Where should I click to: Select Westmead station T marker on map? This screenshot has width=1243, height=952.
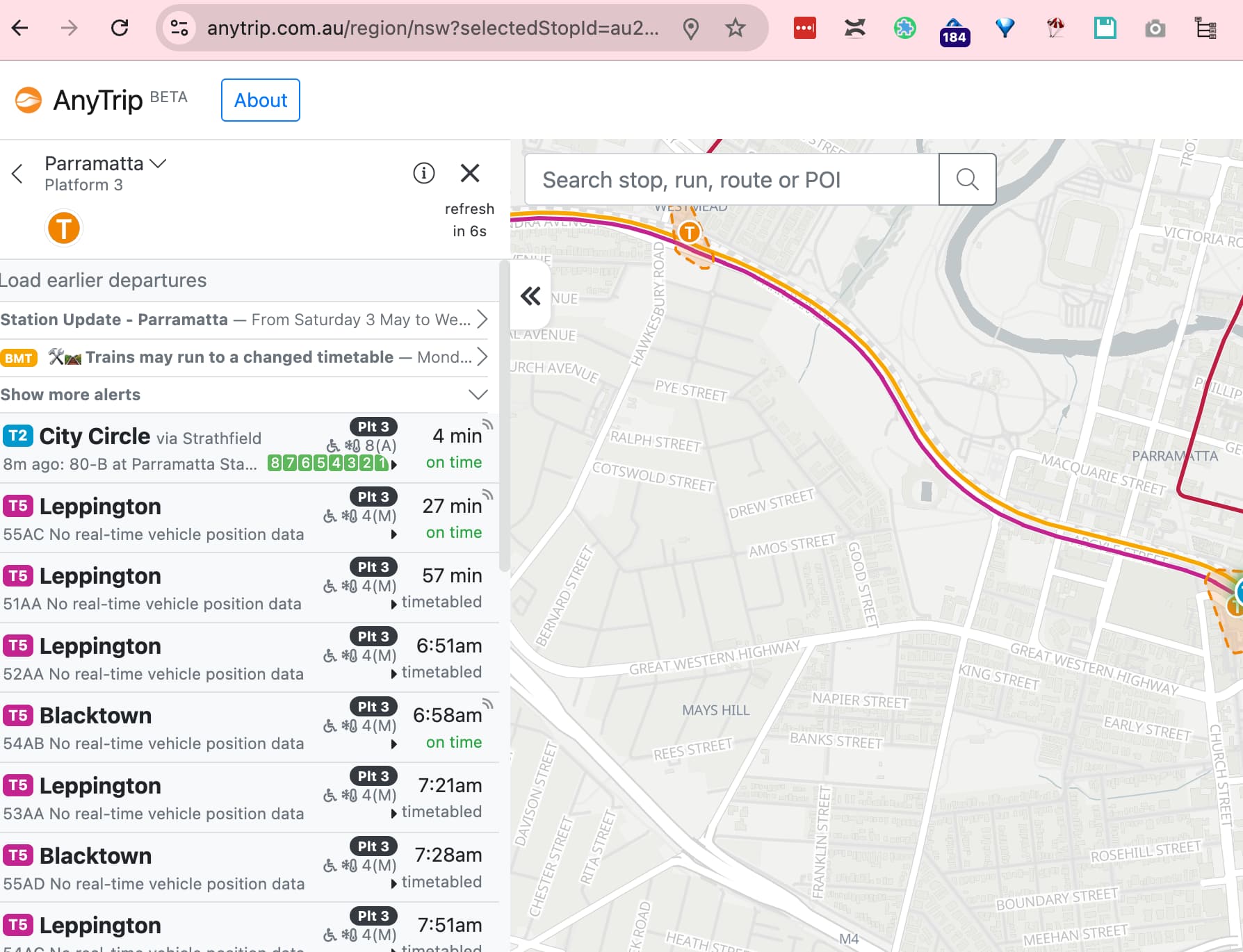click(689, 232)
